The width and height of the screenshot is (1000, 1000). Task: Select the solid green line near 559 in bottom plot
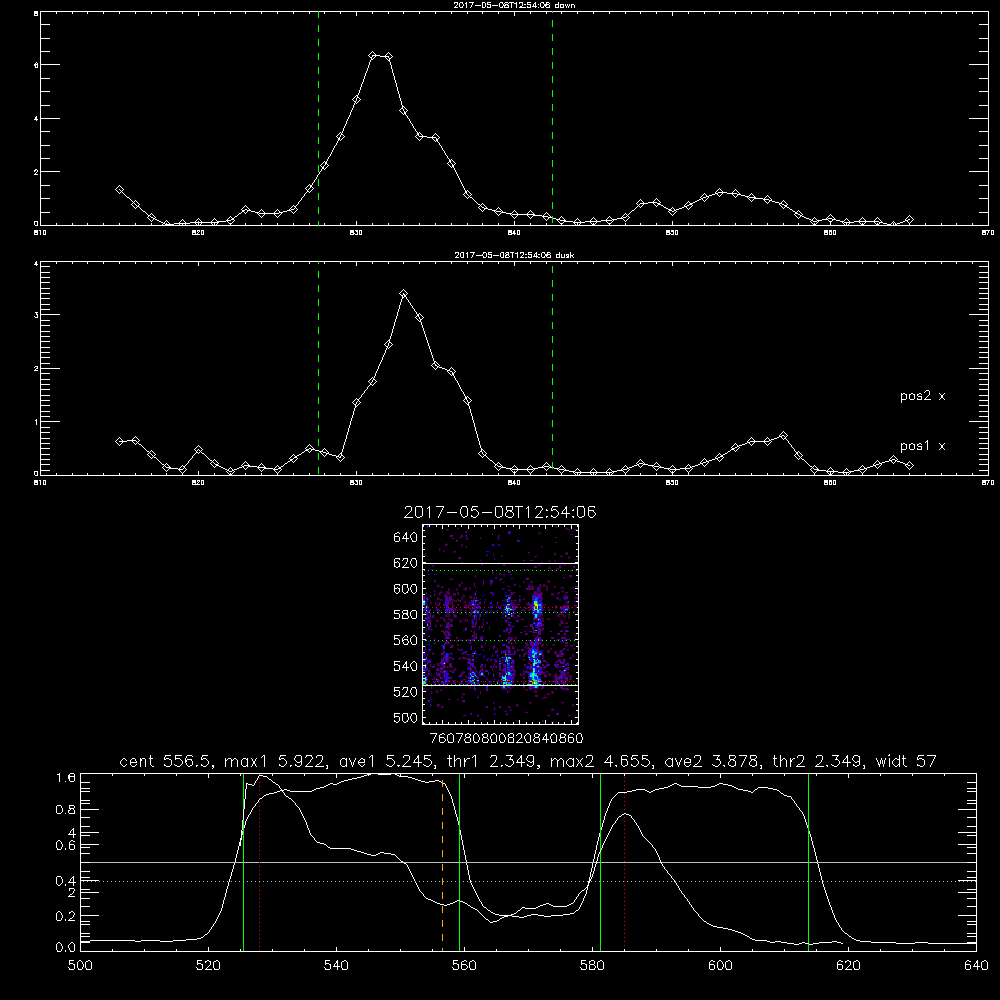click(x=459, y=862)
